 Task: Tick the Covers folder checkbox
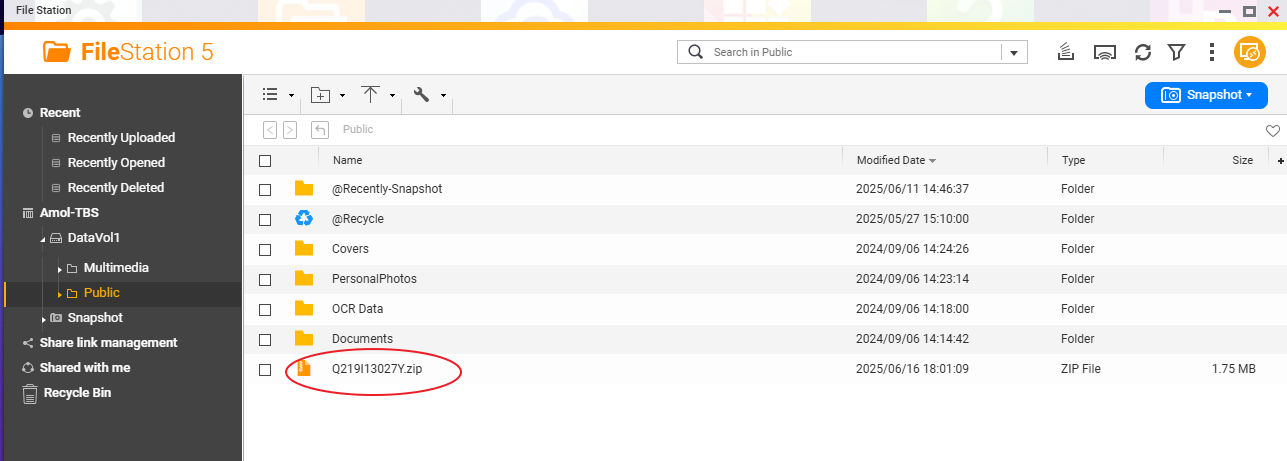pos(265,249)
